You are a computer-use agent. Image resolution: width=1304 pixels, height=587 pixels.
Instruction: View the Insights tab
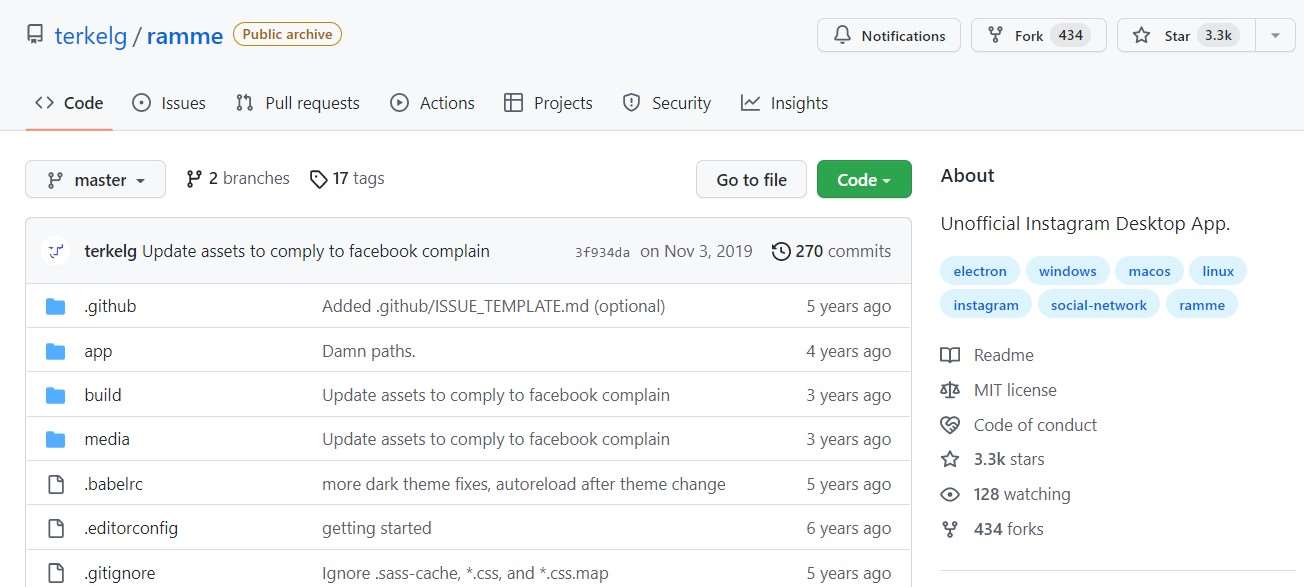pos(784,103)
